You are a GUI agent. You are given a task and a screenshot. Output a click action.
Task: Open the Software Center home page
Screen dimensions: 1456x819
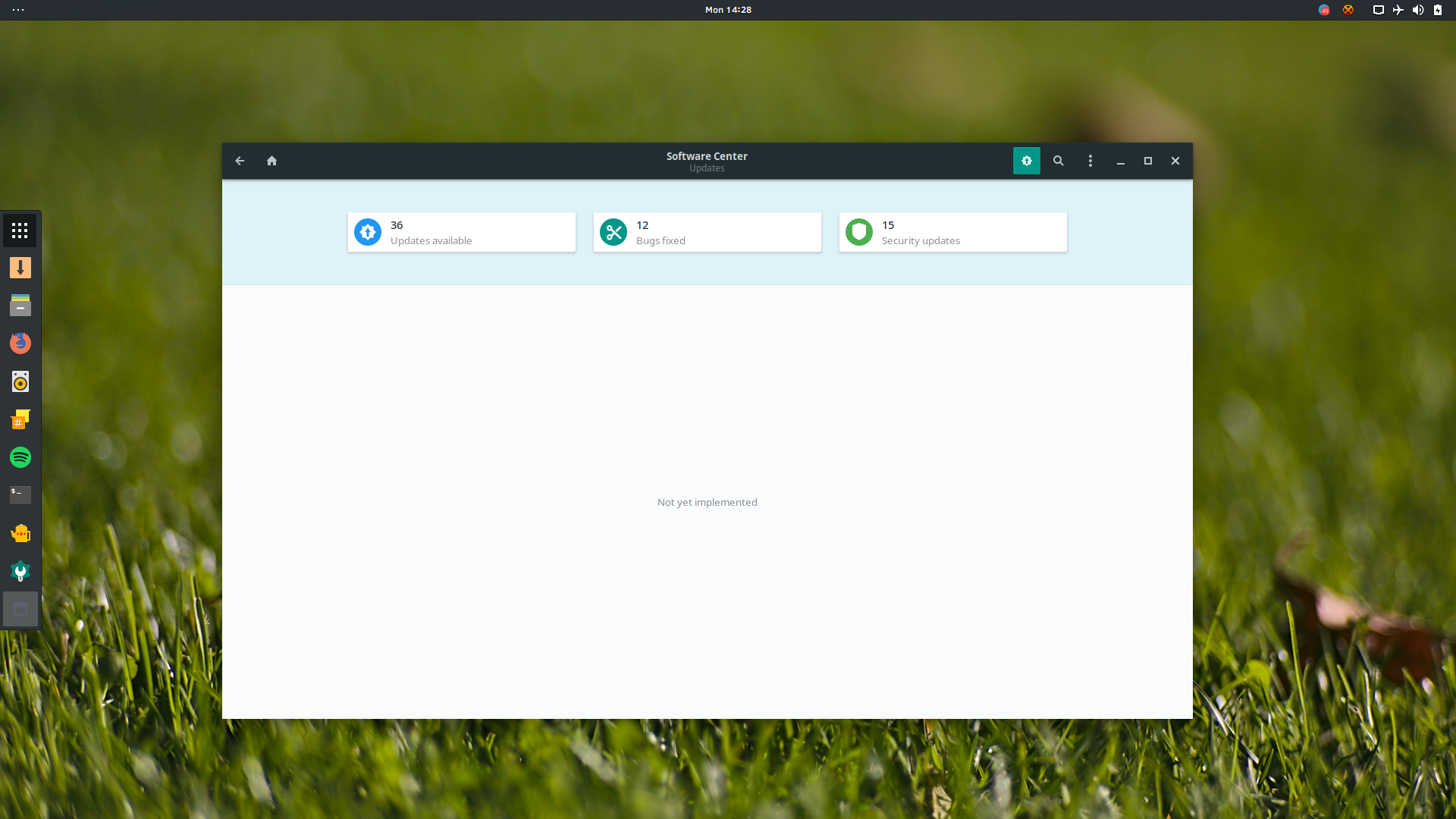pos(271,161)
